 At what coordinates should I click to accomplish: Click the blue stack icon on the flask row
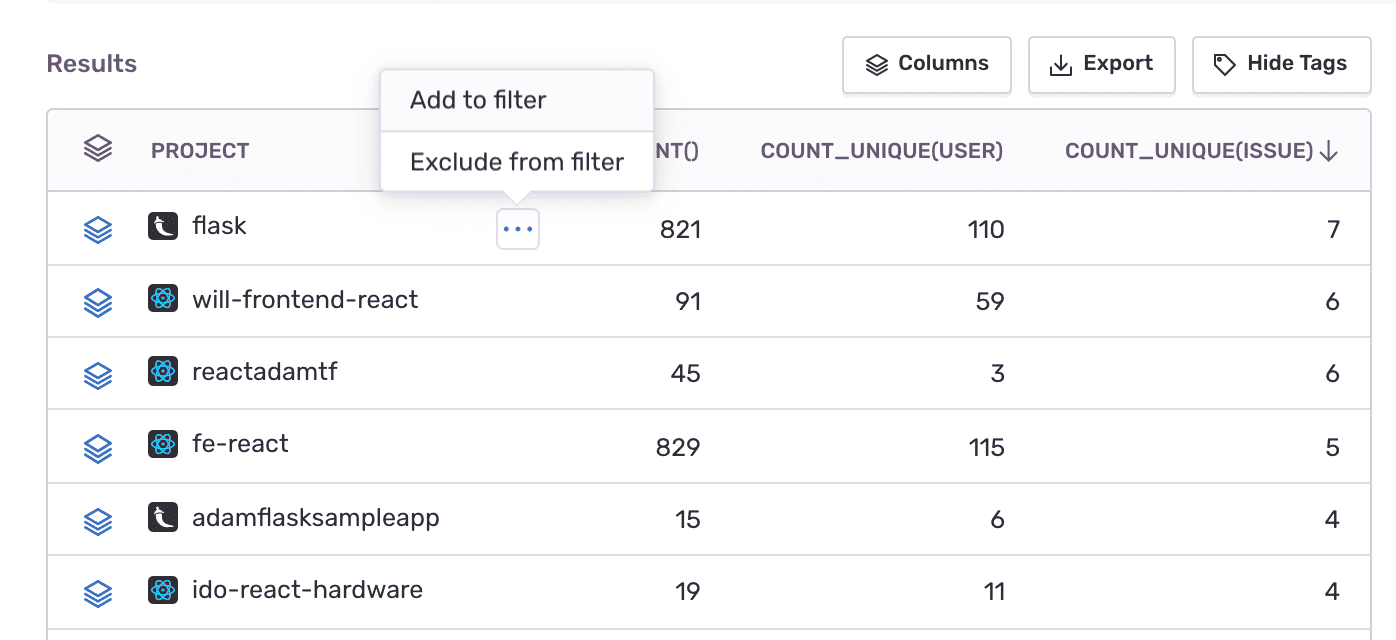97,229
